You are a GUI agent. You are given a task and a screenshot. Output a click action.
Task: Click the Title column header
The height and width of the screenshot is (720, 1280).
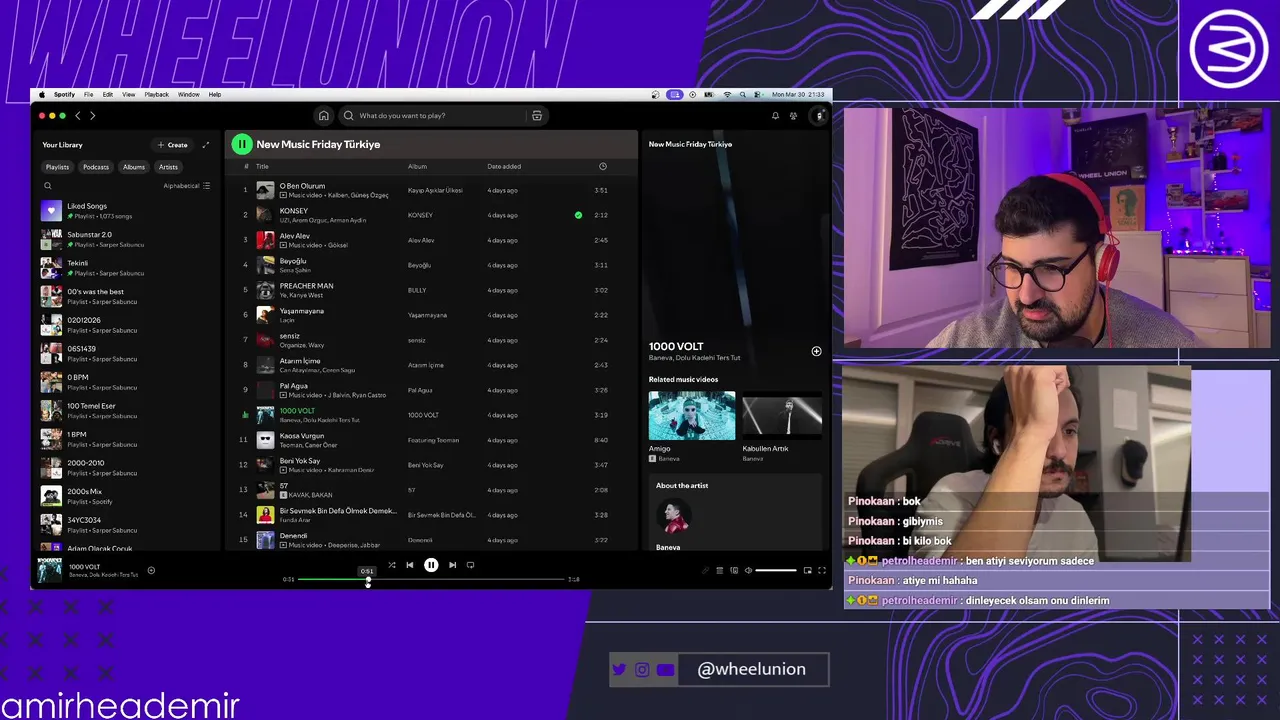262,166
